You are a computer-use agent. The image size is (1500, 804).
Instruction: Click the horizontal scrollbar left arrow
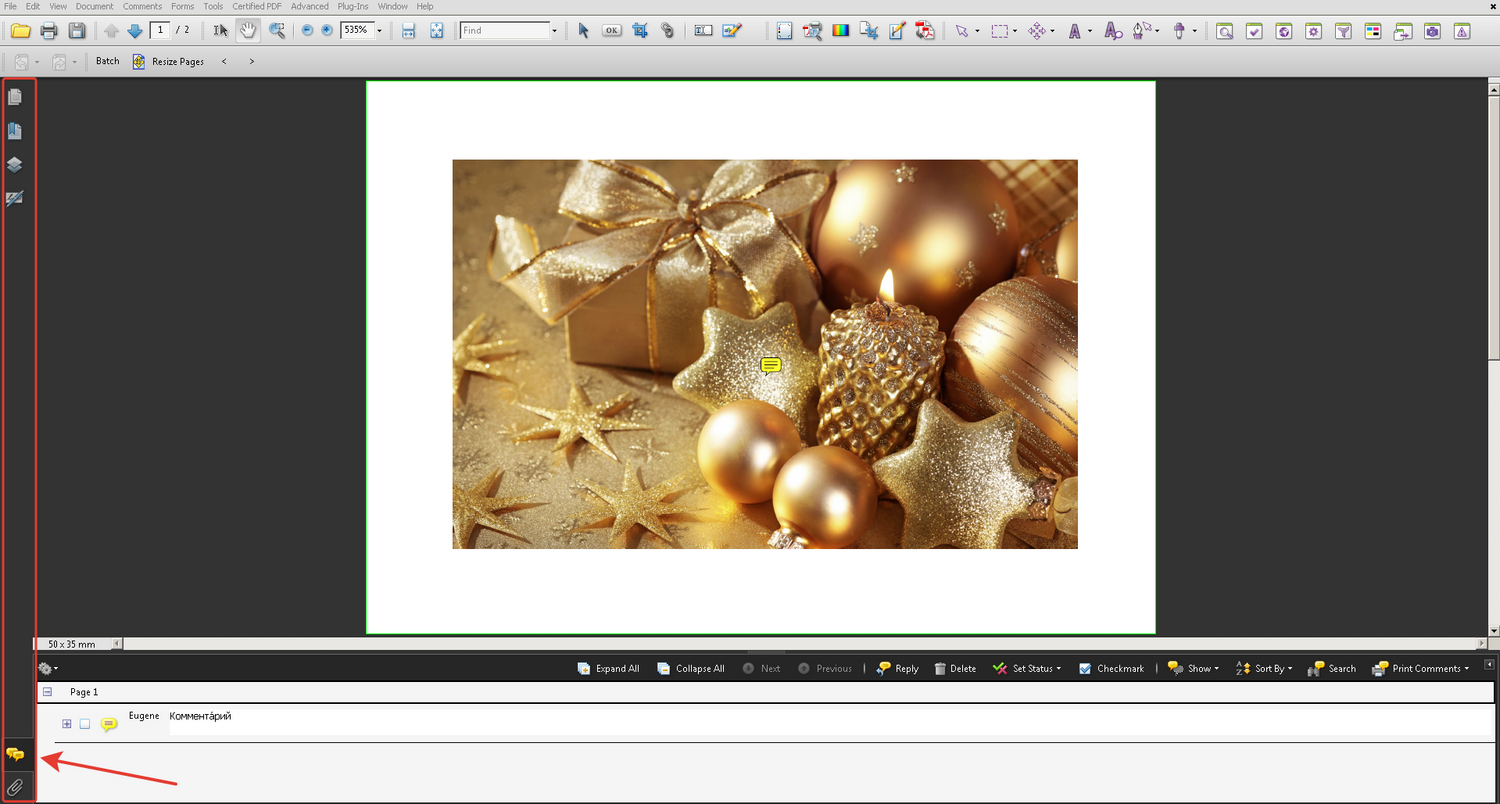coord(116,644)
